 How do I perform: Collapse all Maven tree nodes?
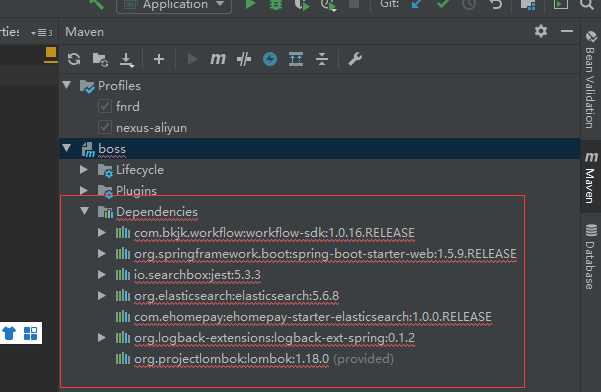(x=322, y=59)
